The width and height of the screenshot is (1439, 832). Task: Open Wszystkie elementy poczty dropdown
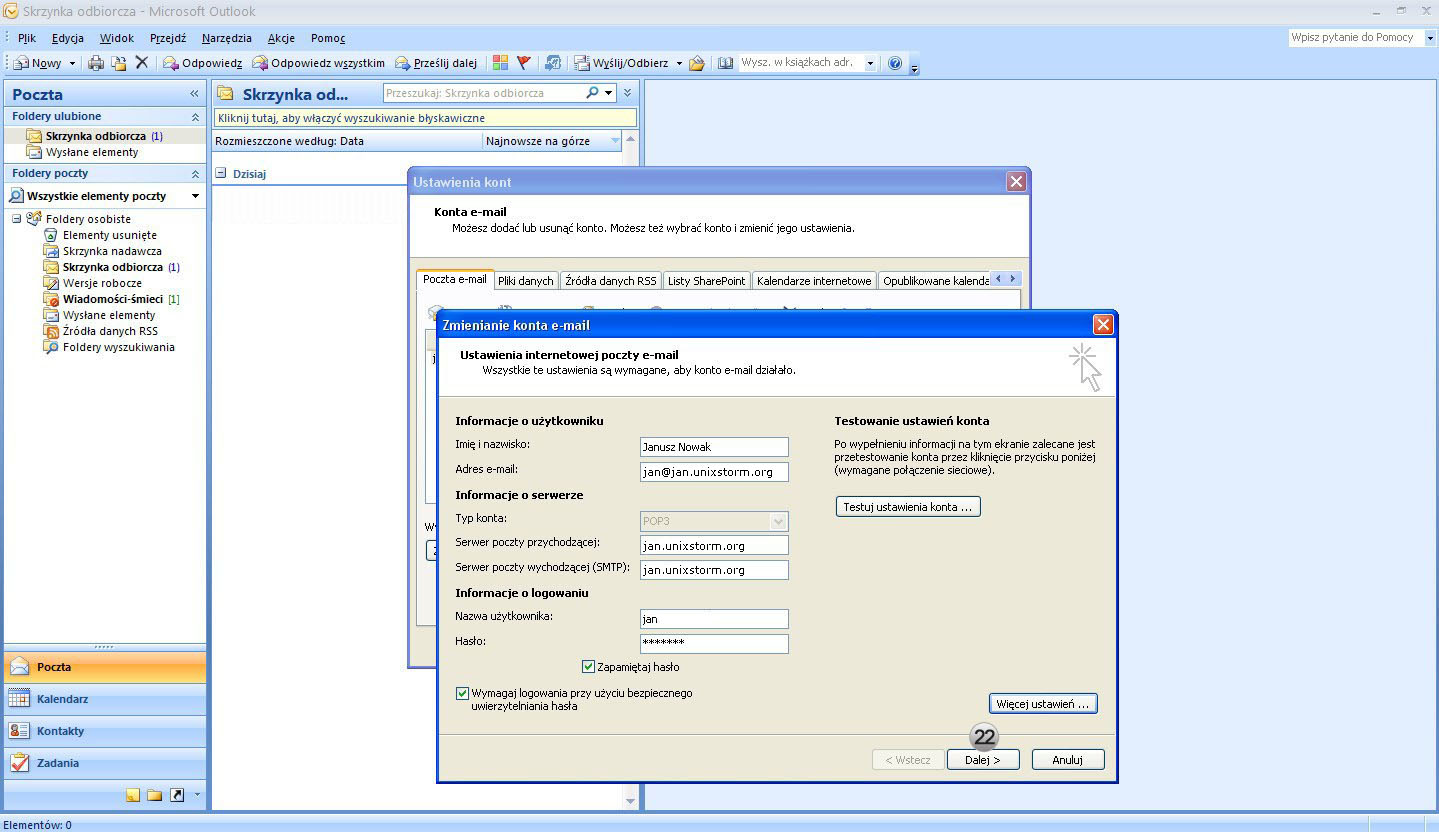(195, 196)
